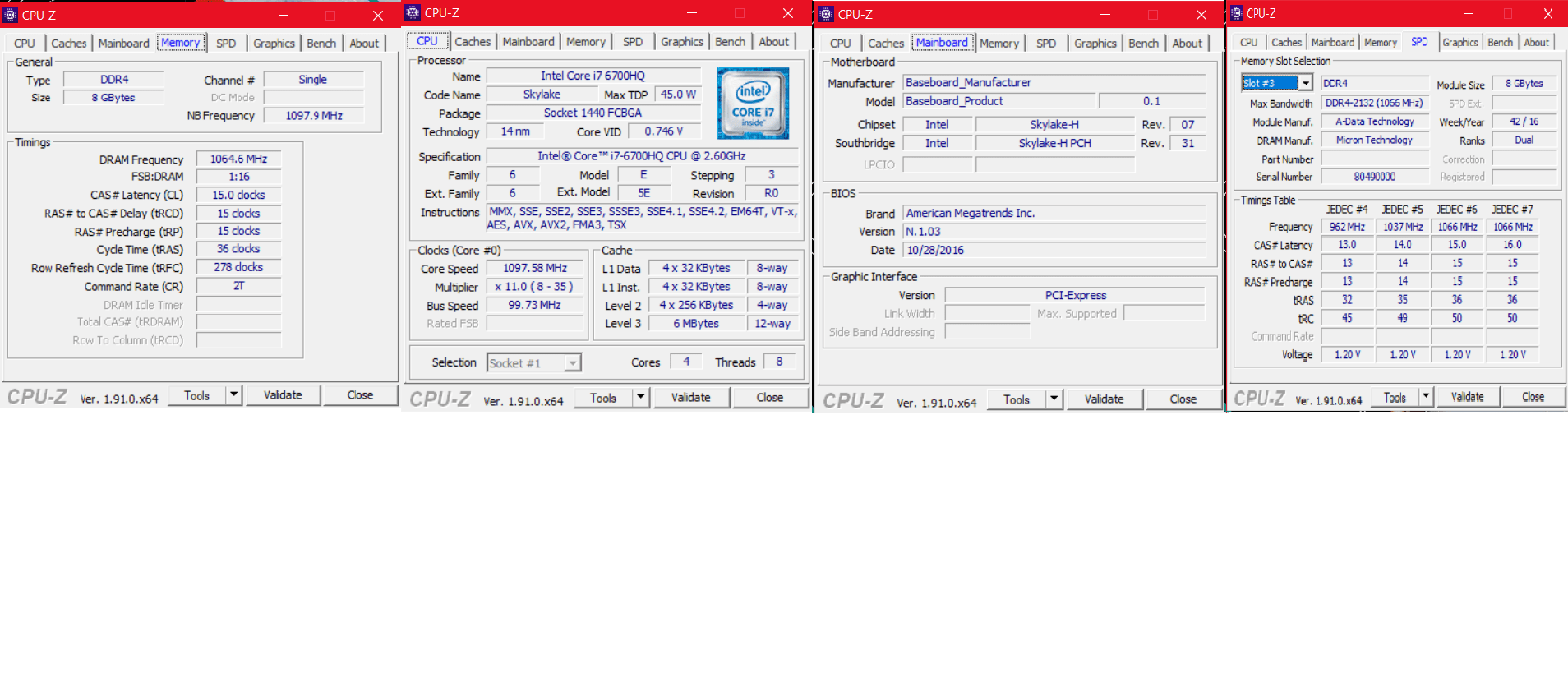Switch to the CPU tab in the Mainboard-tab window

pos(841,44)
